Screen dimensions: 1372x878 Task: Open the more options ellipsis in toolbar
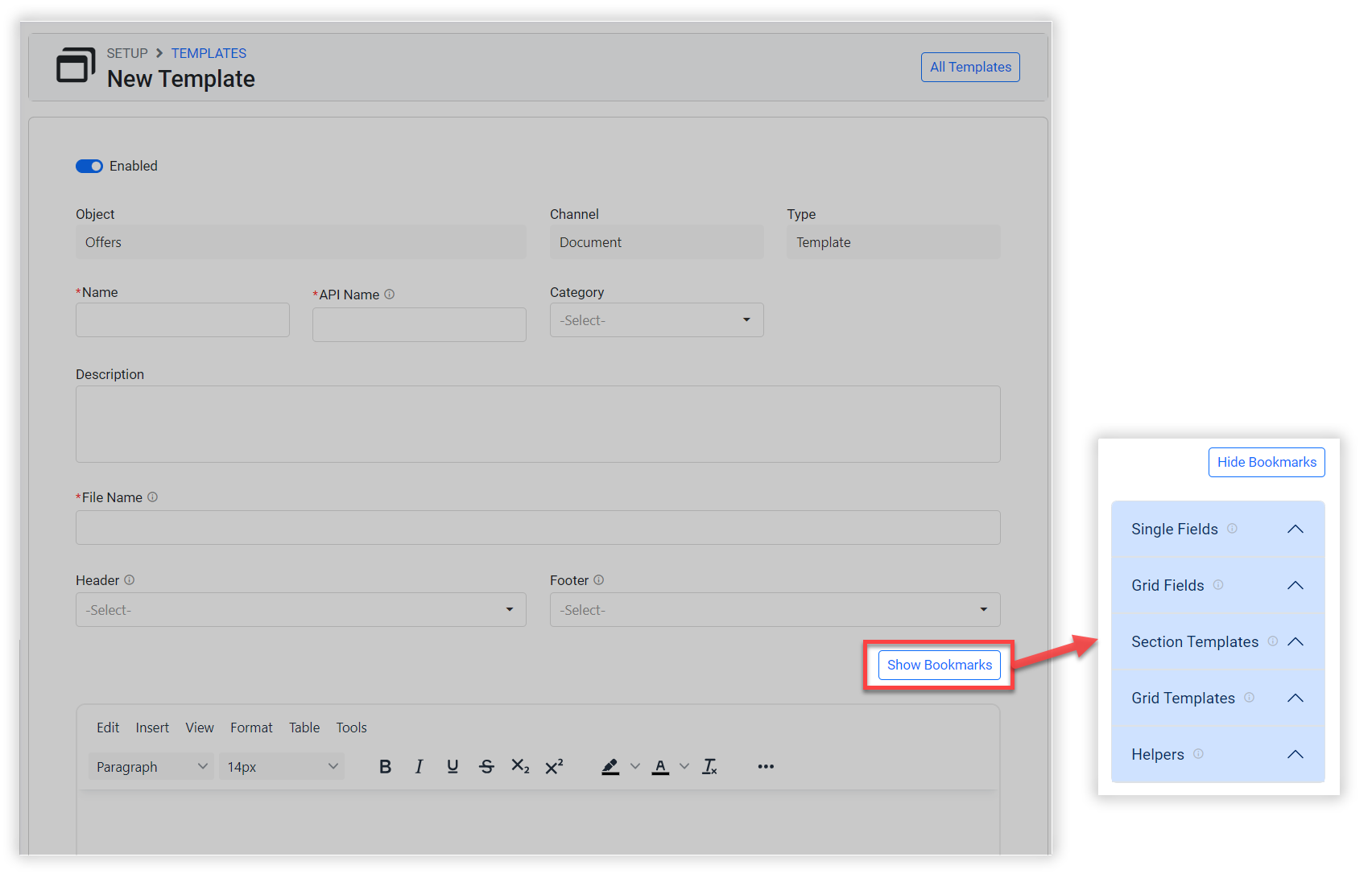(x=766, y=767)
